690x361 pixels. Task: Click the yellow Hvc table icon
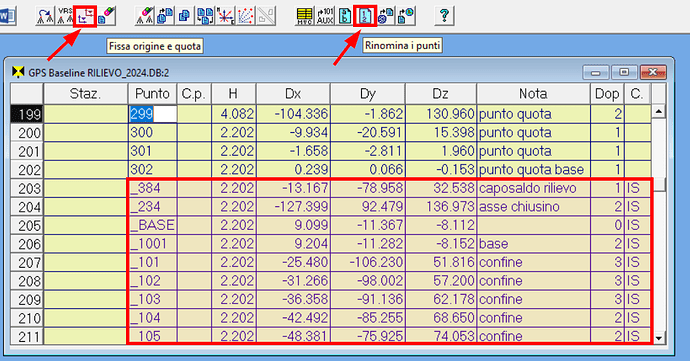(x=305, y=16)
